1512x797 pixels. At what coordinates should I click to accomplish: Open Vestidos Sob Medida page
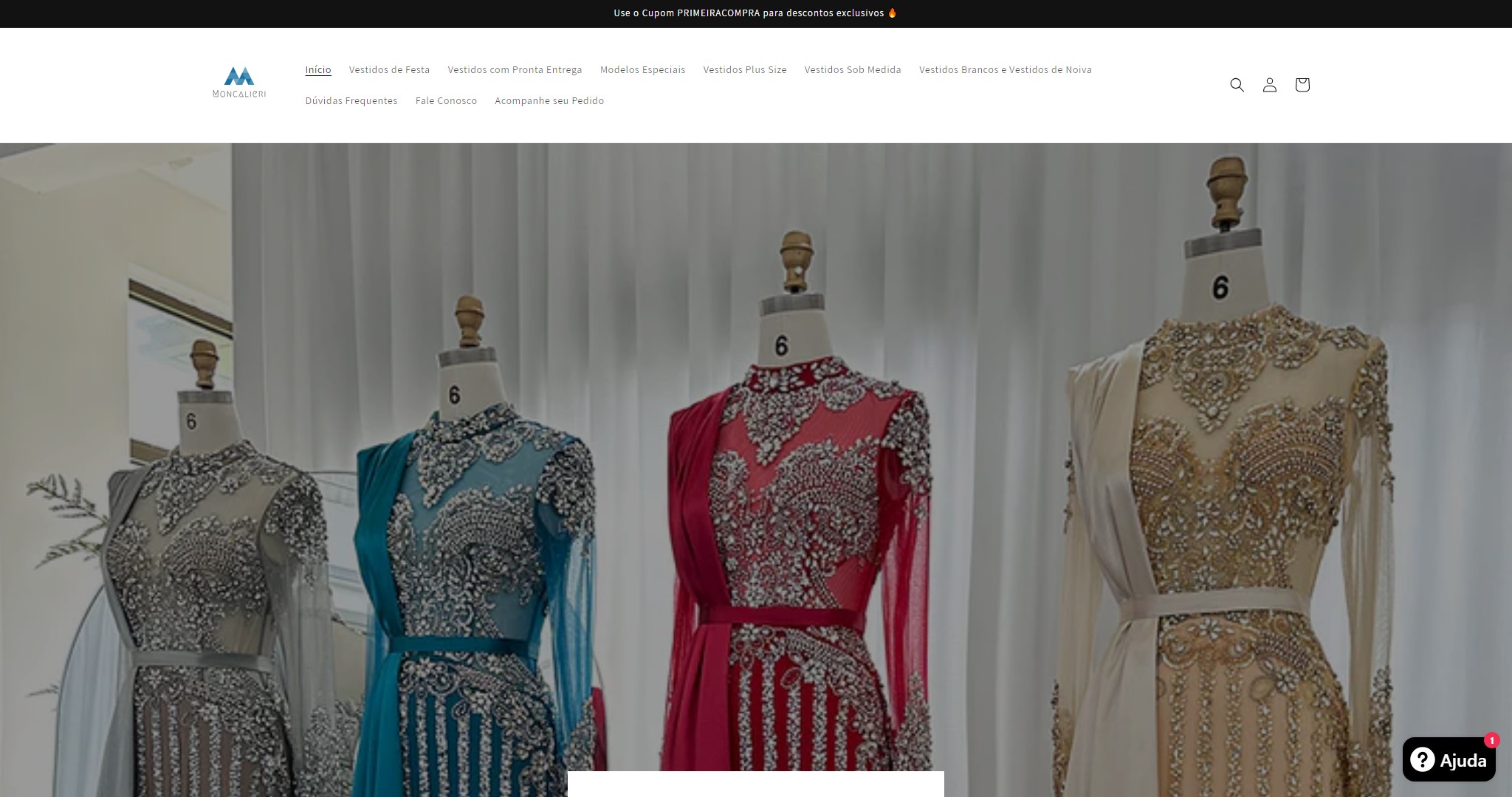853,69
